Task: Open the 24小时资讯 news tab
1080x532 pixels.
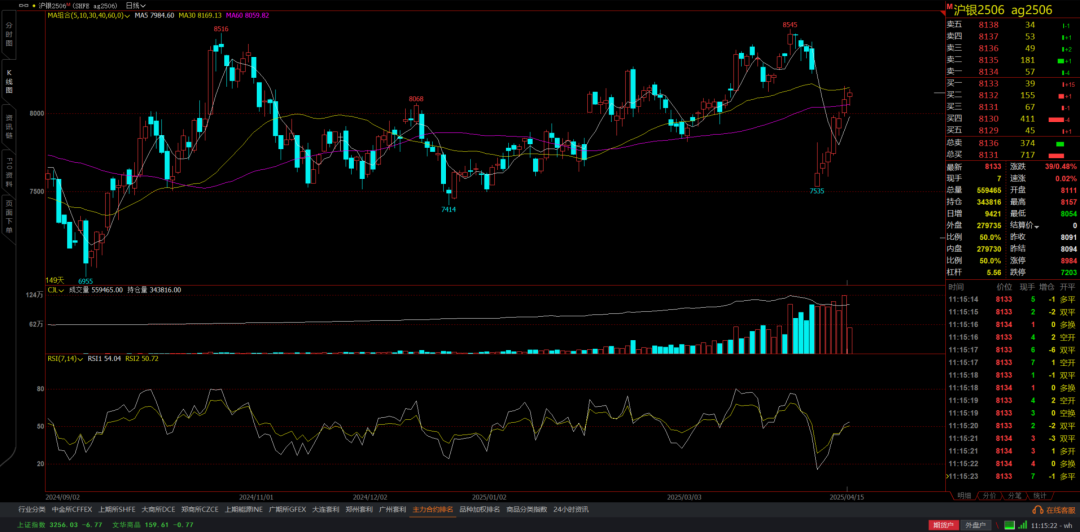Action: pyautogui.click(x=571, y=509)
